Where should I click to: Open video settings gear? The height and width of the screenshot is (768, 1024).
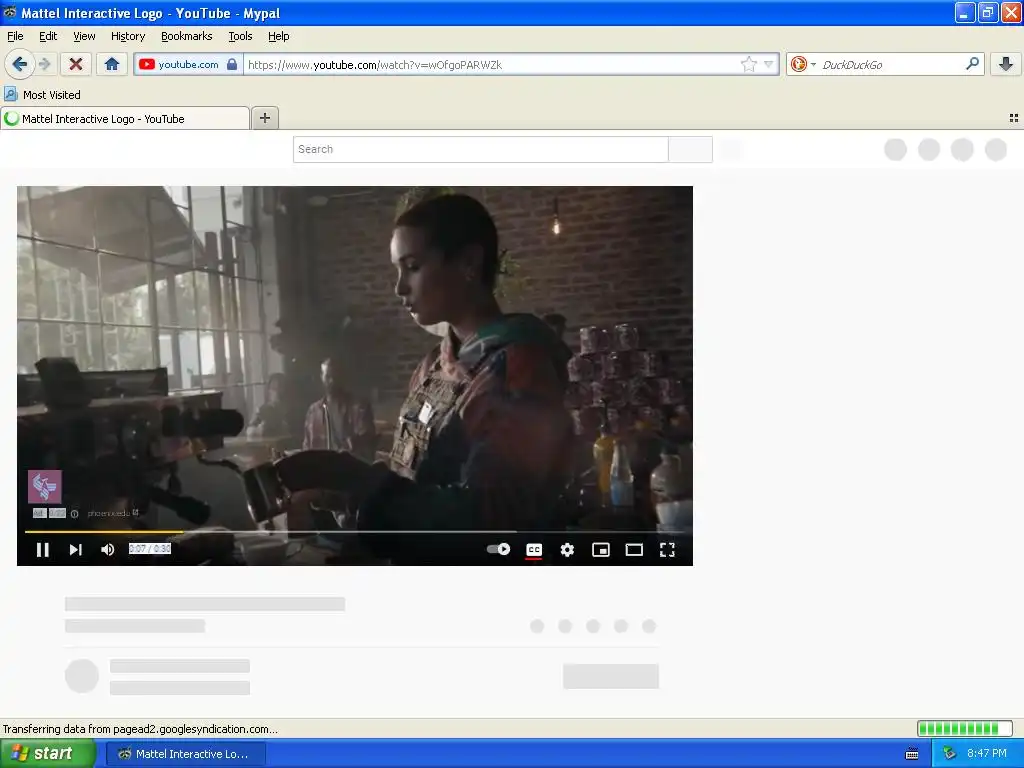567,550
